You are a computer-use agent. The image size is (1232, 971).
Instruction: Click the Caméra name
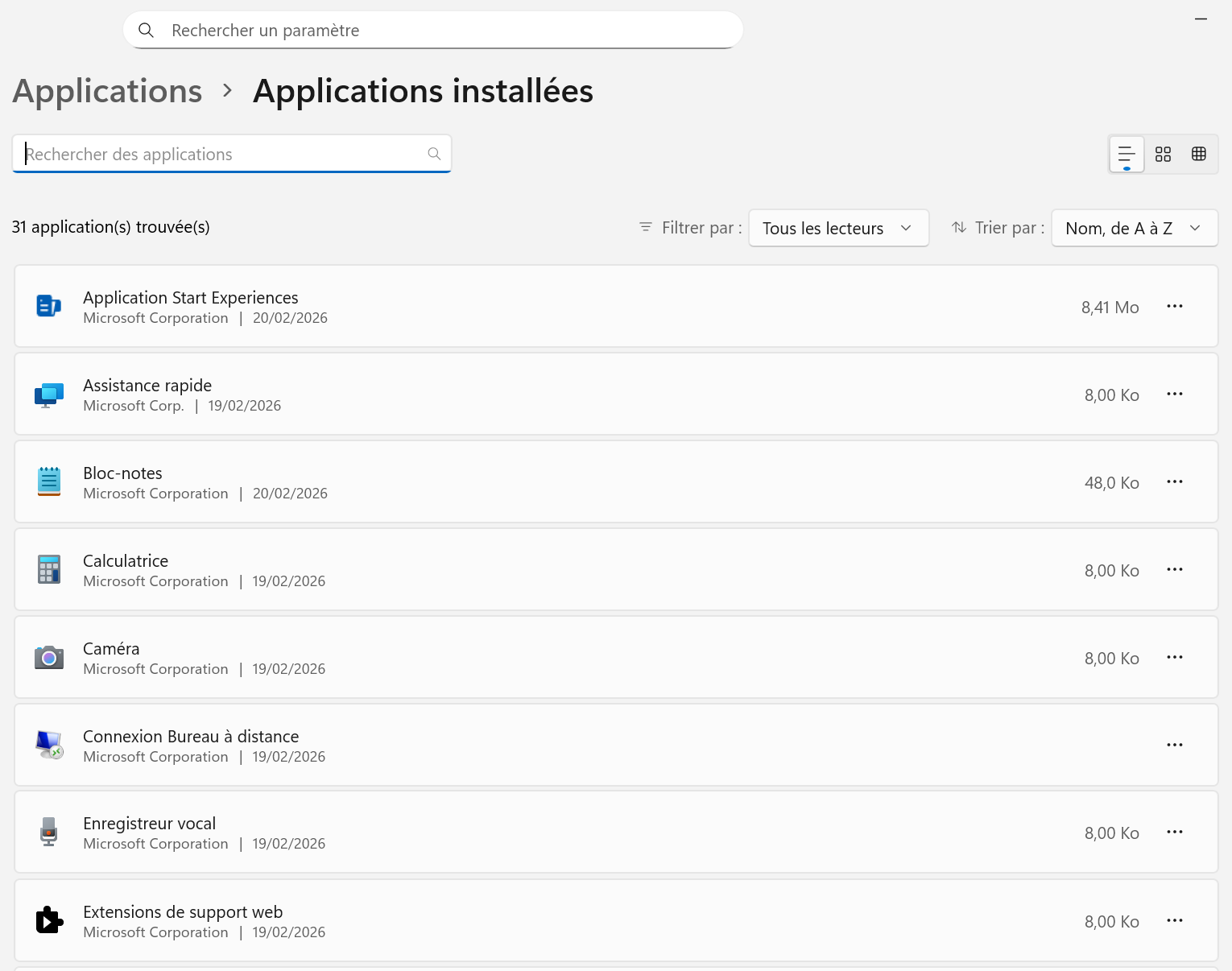[x=111, y=648]
